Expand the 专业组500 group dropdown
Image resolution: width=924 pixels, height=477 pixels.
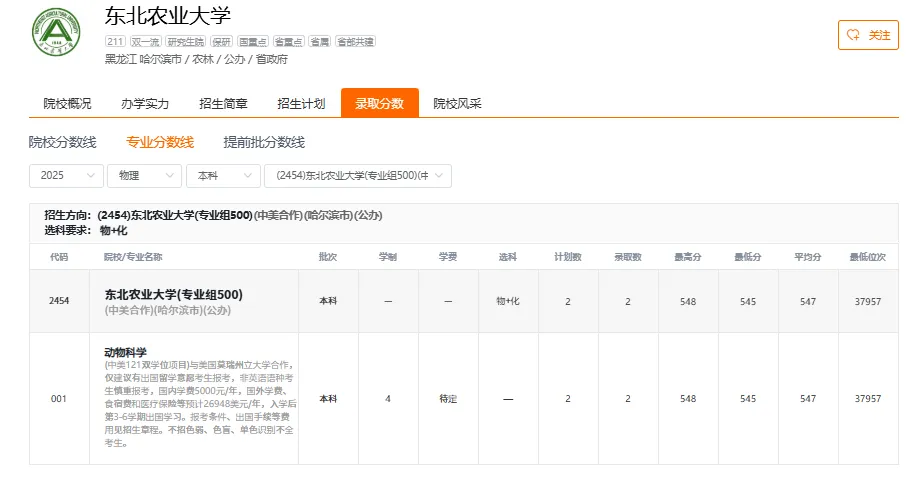358,176
